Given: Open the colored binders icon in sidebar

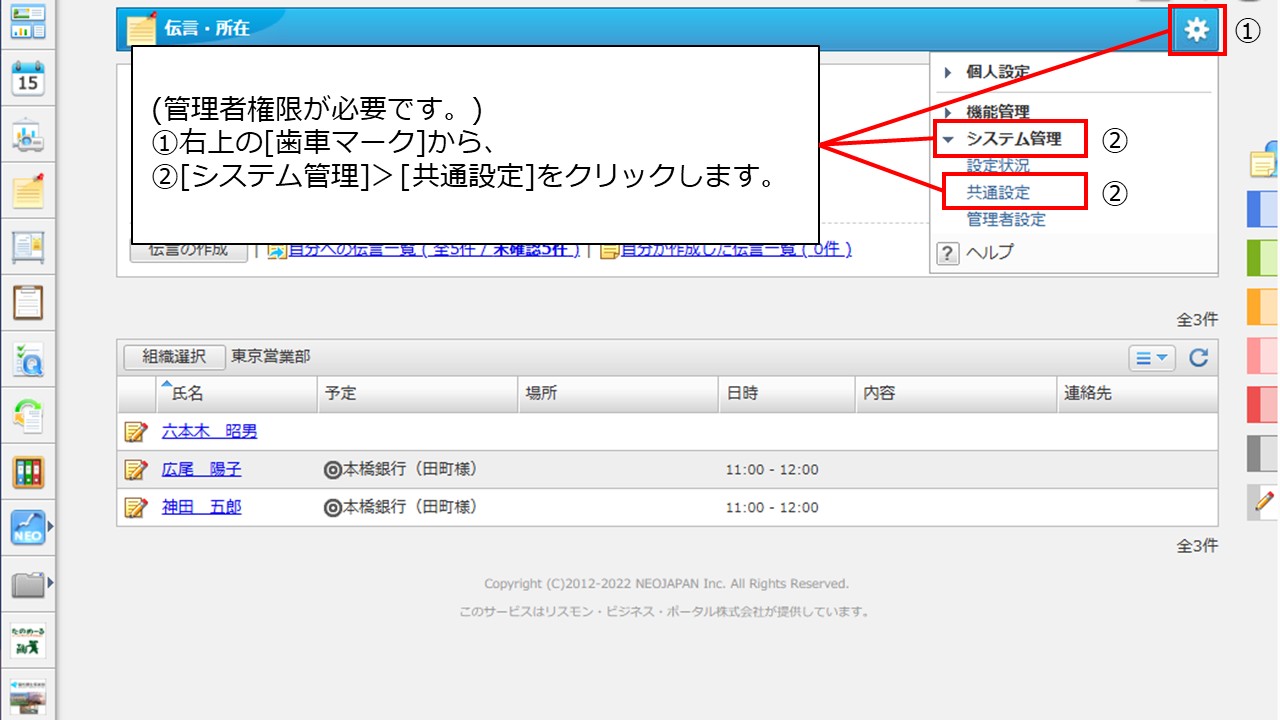Looking at the screenshot, I should point(28,471).
